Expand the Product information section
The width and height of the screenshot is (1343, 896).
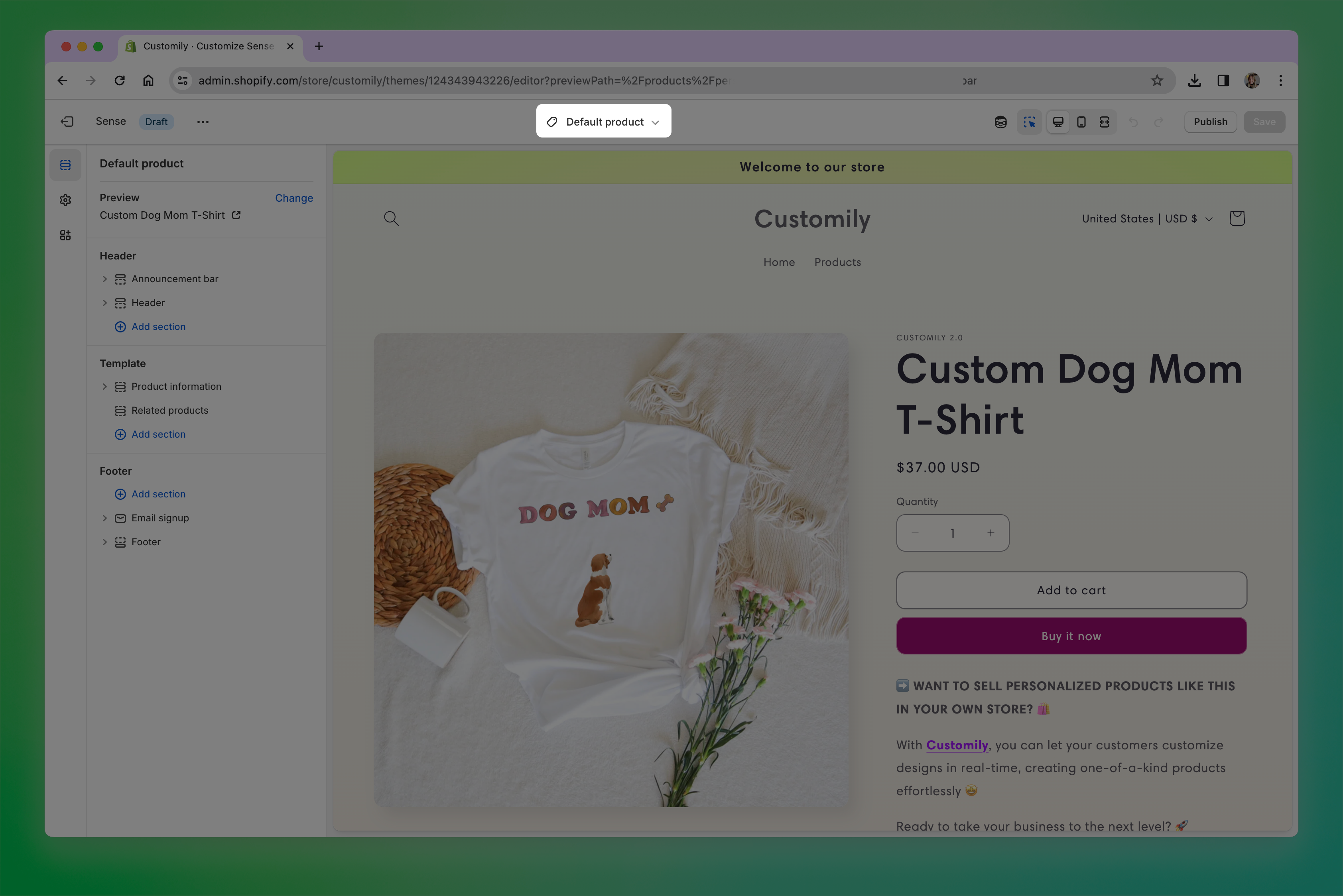coord(105,386)
